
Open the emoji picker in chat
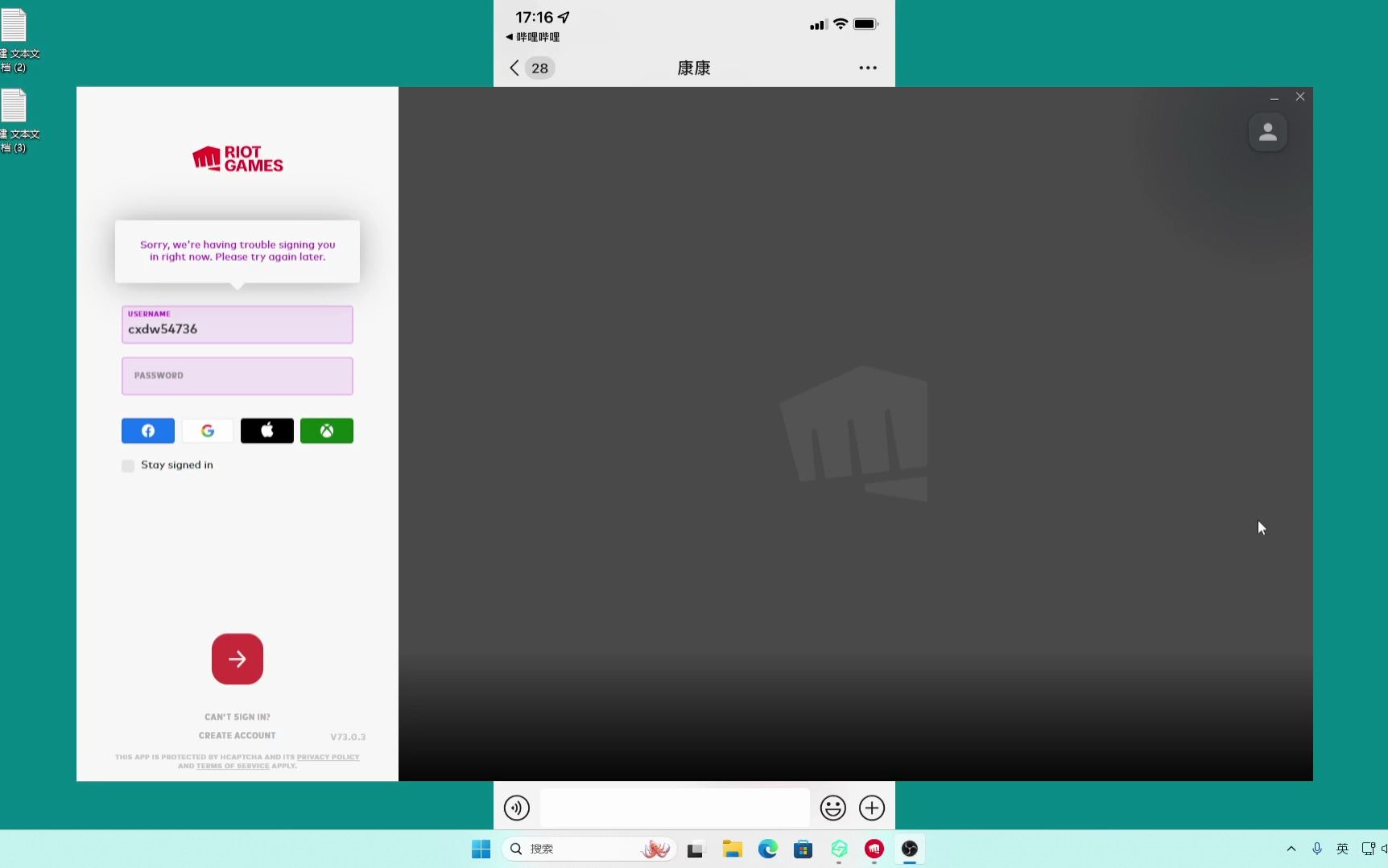tap(833, 808)
